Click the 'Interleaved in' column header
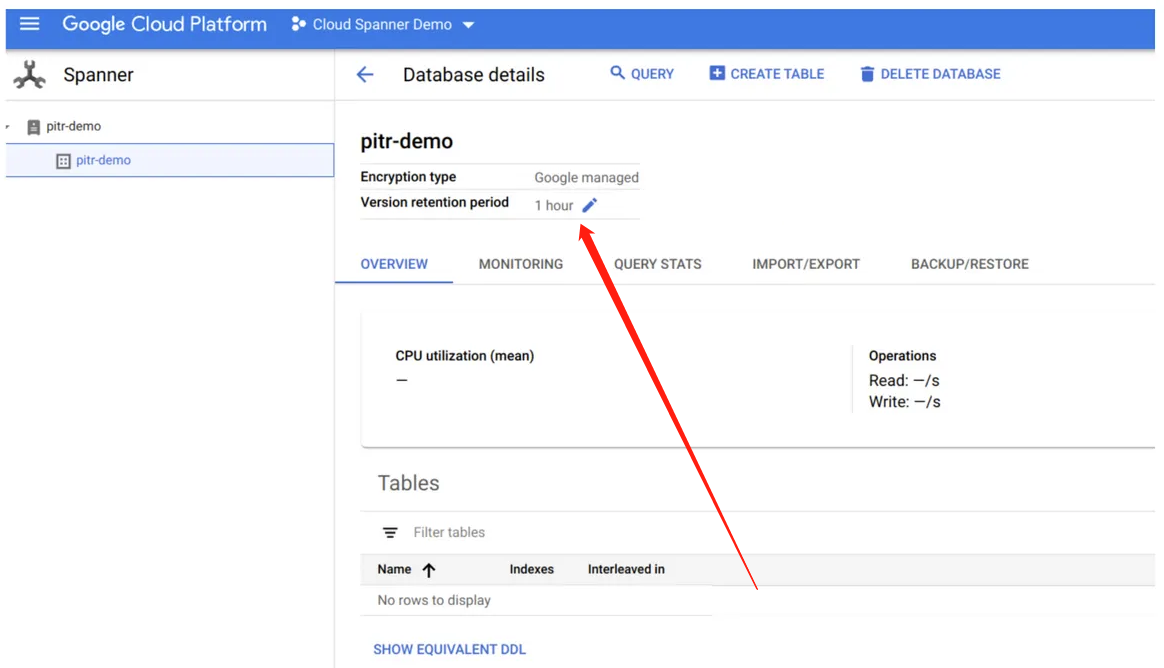Viewport: 1164px width, 668px height. tap(626, 569)
